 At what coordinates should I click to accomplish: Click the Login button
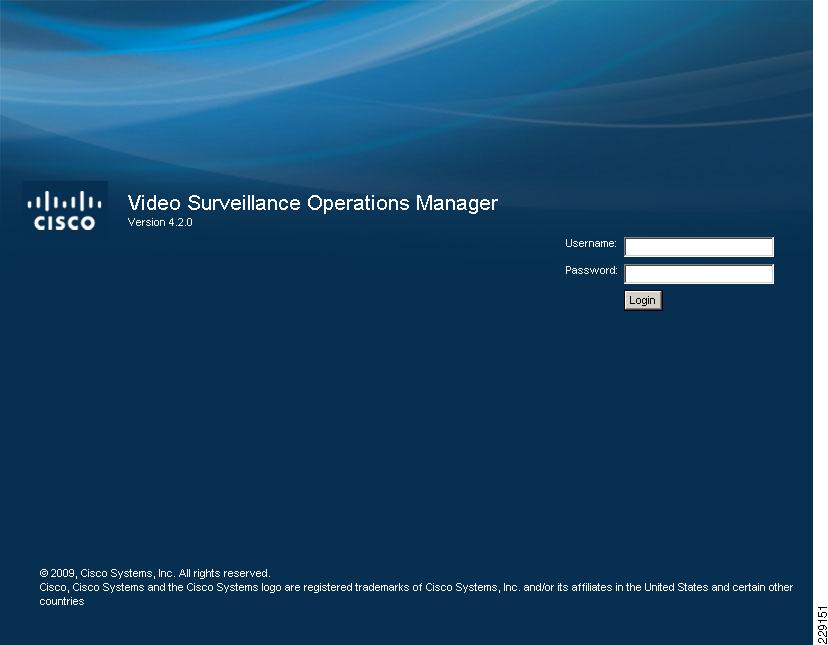[x=643, y=300]
